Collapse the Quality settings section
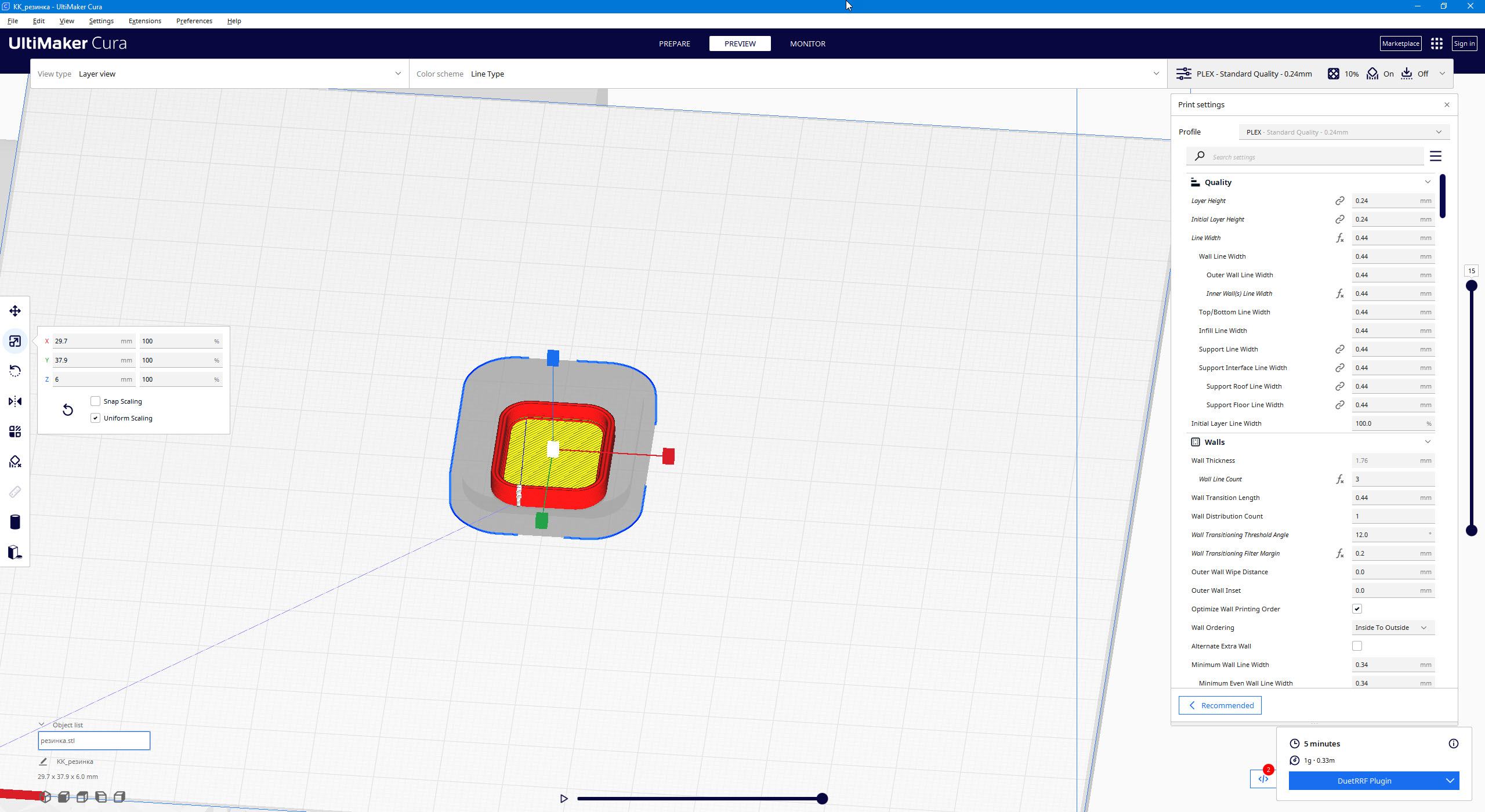1485x812 pixels. click(1428, 182)
